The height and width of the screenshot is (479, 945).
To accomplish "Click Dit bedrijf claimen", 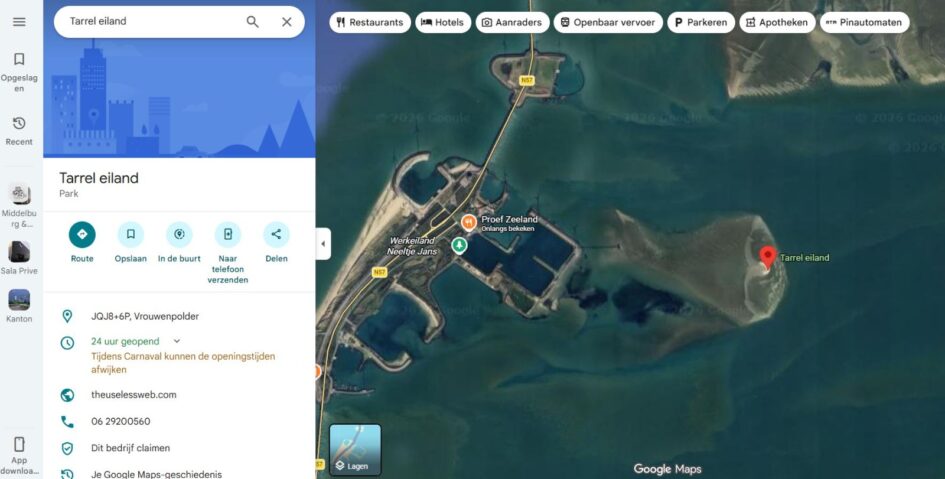I will [130, 448].
